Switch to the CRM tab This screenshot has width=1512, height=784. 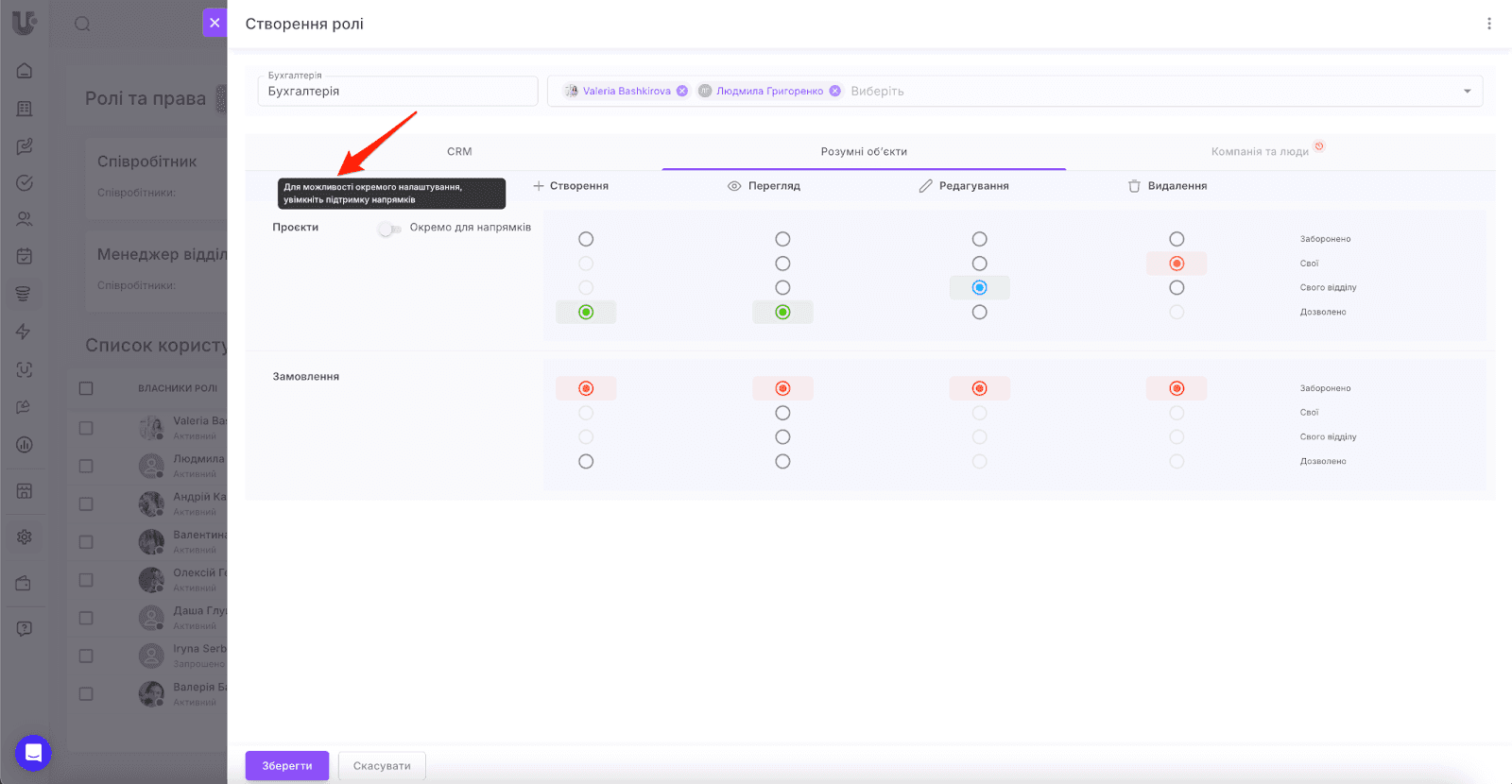pos(459,151)
